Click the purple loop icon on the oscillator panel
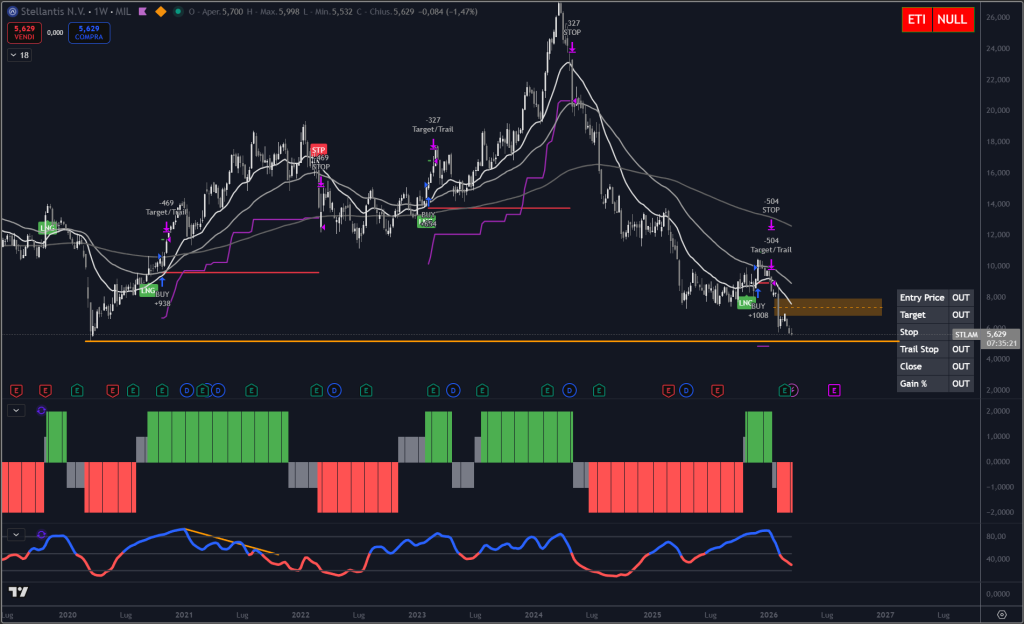Viewport: 1024px width, 624px height. point(42,534)
